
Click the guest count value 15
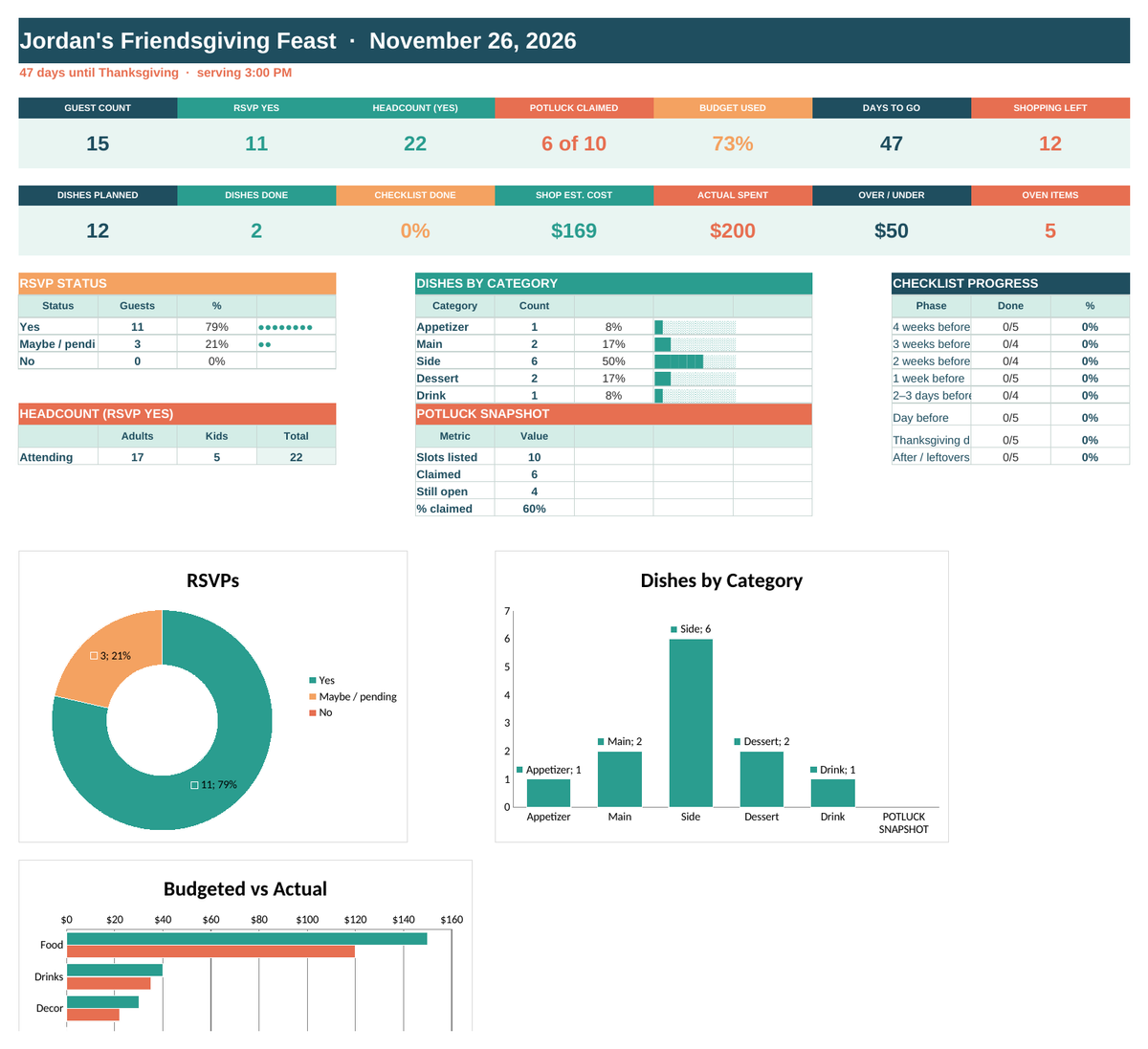[98, 143]
